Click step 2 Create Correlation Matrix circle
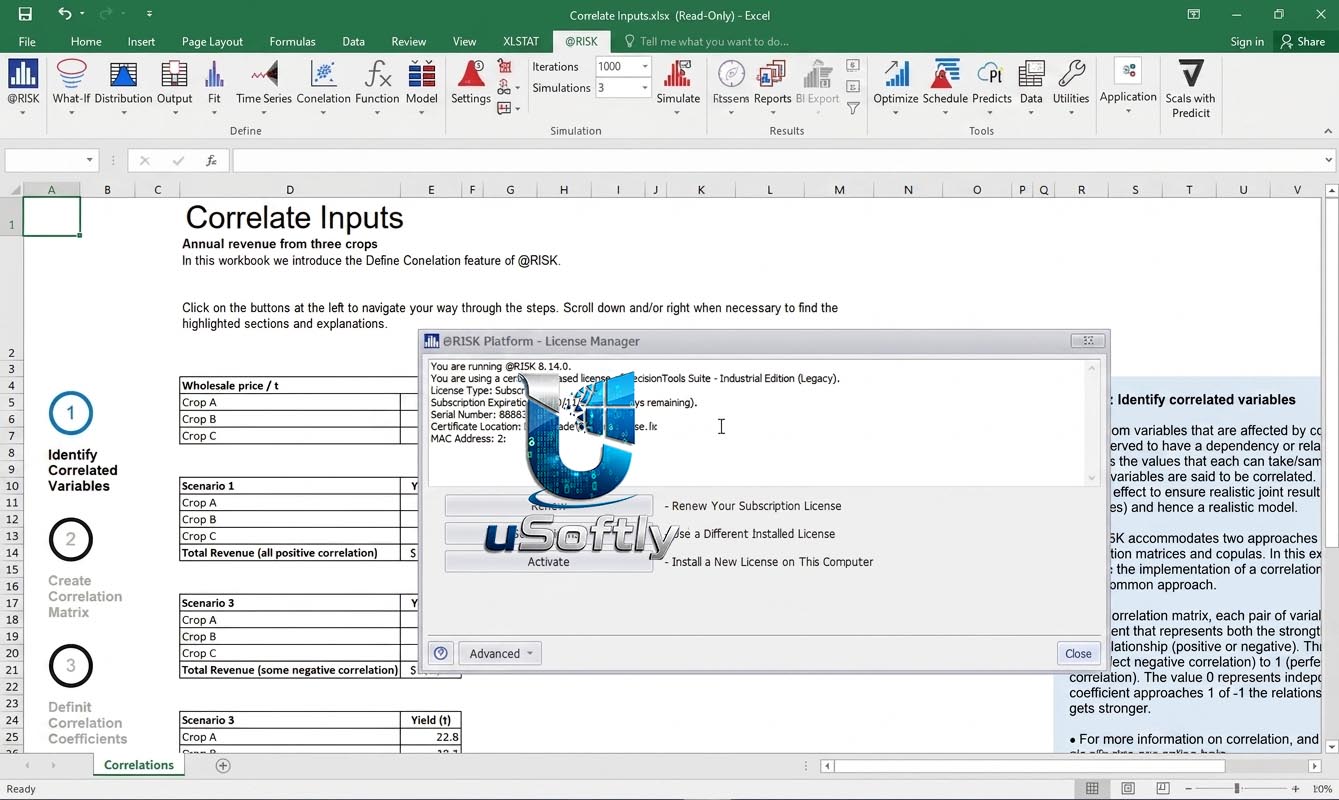1339x800 pixels. pyautogui.click(x=70, y=539)
